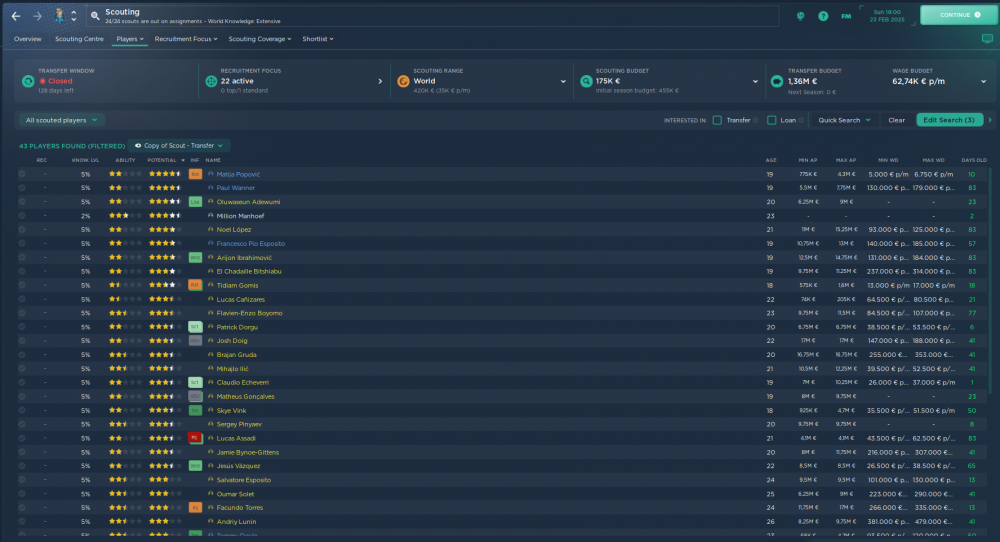Open the Copy of Scout - Transfer view dropdown
The image size is (1000, 542).
(x=179, y=145)
